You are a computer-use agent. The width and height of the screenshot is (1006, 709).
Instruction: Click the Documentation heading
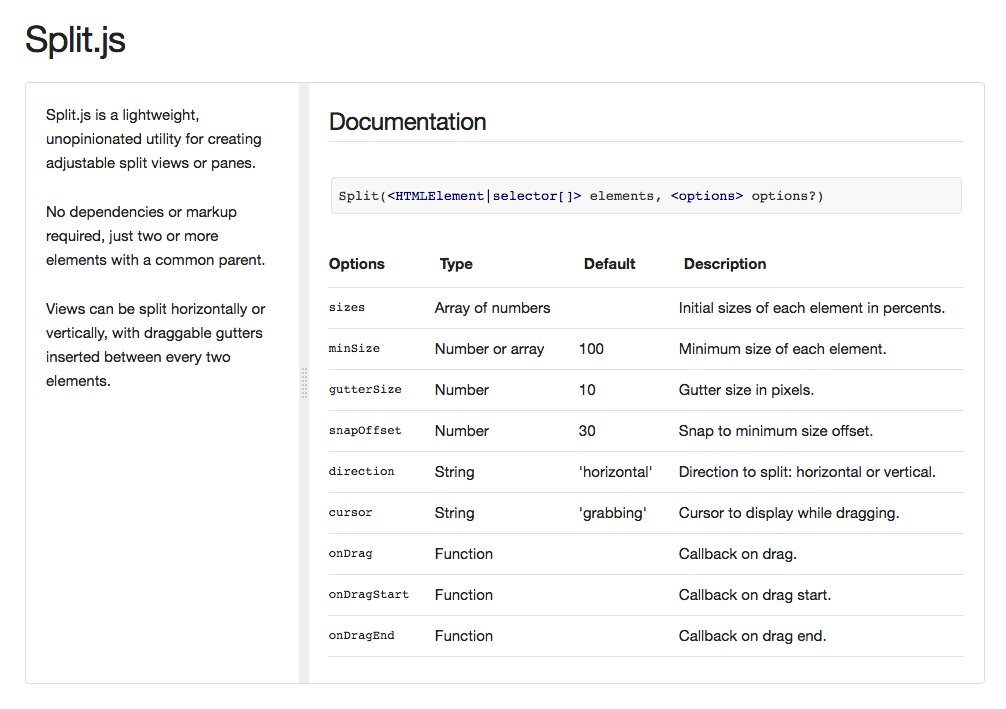407,122
